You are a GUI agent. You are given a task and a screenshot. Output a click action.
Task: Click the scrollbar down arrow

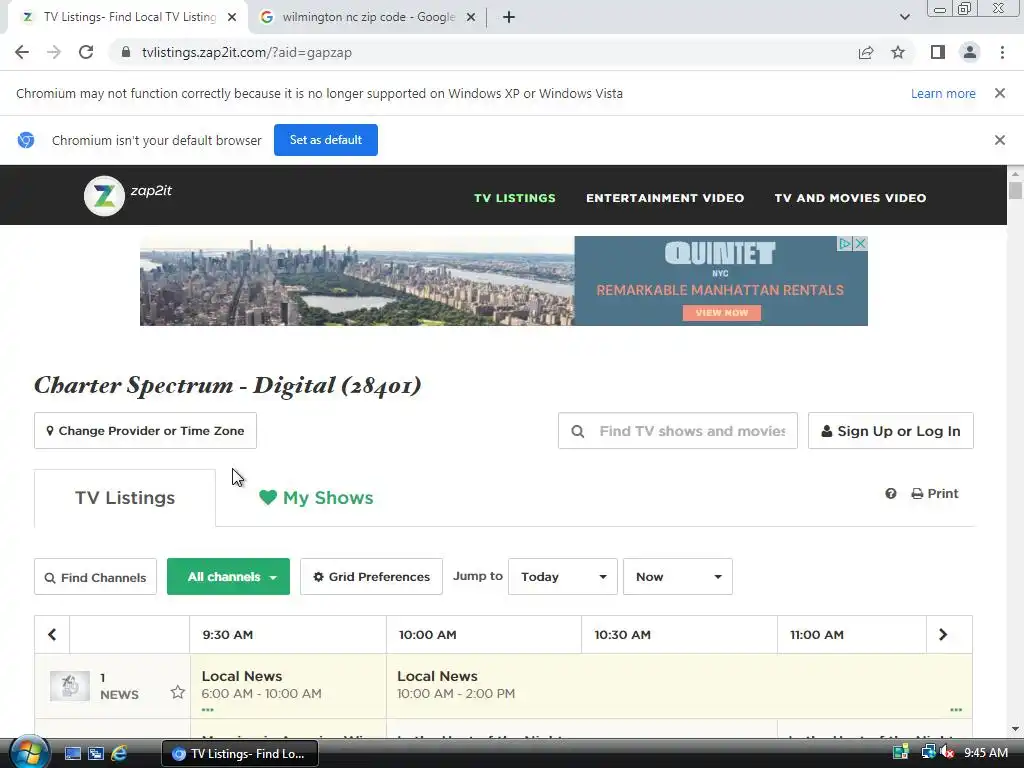[x=1015, y=729]
